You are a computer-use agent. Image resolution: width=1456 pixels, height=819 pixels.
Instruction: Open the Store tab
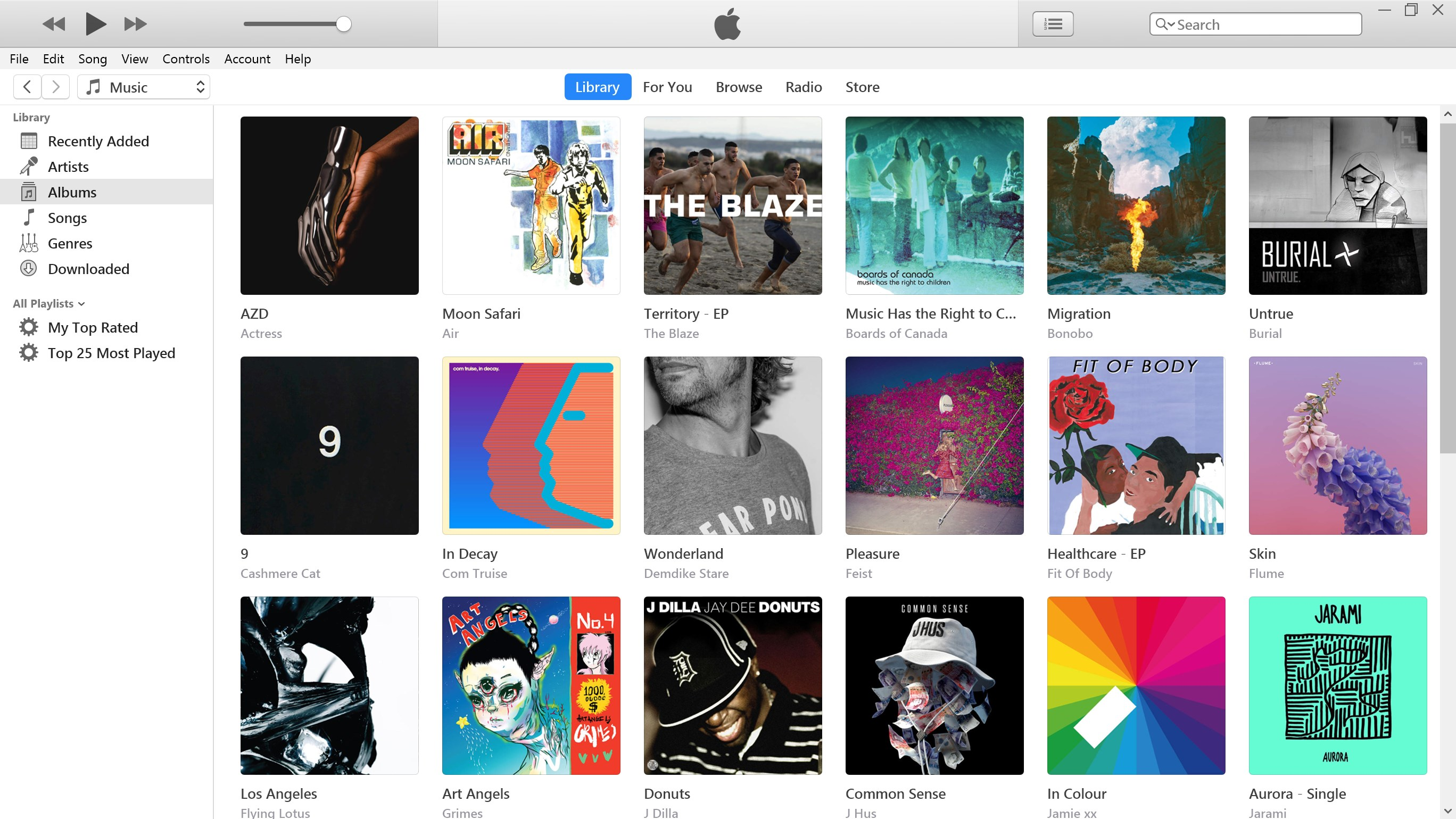862,87
